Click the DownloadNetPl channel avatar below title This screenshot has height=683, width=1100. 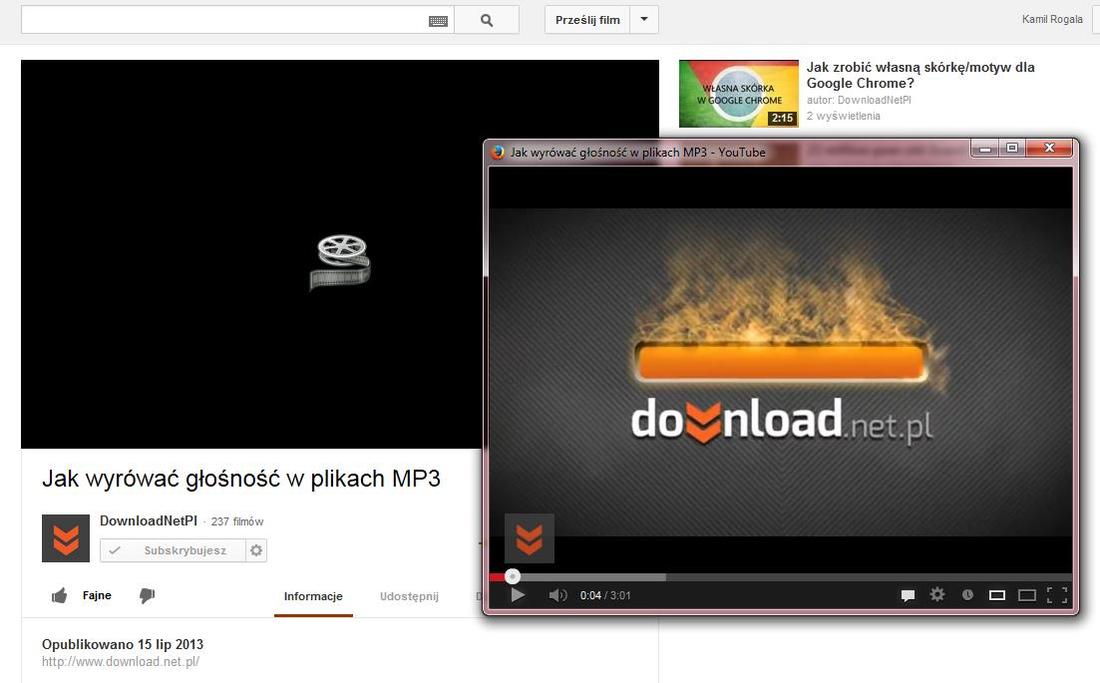[x=66, y=539]
